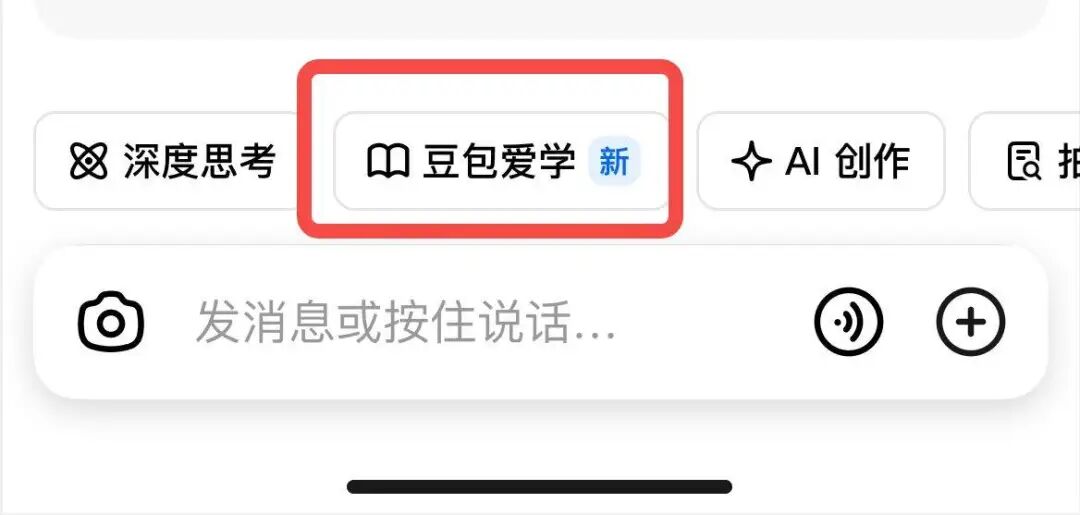Click the open-book icon of 豆包爱学
This screenshot has width=1080, height=515.
pos(388,162)
